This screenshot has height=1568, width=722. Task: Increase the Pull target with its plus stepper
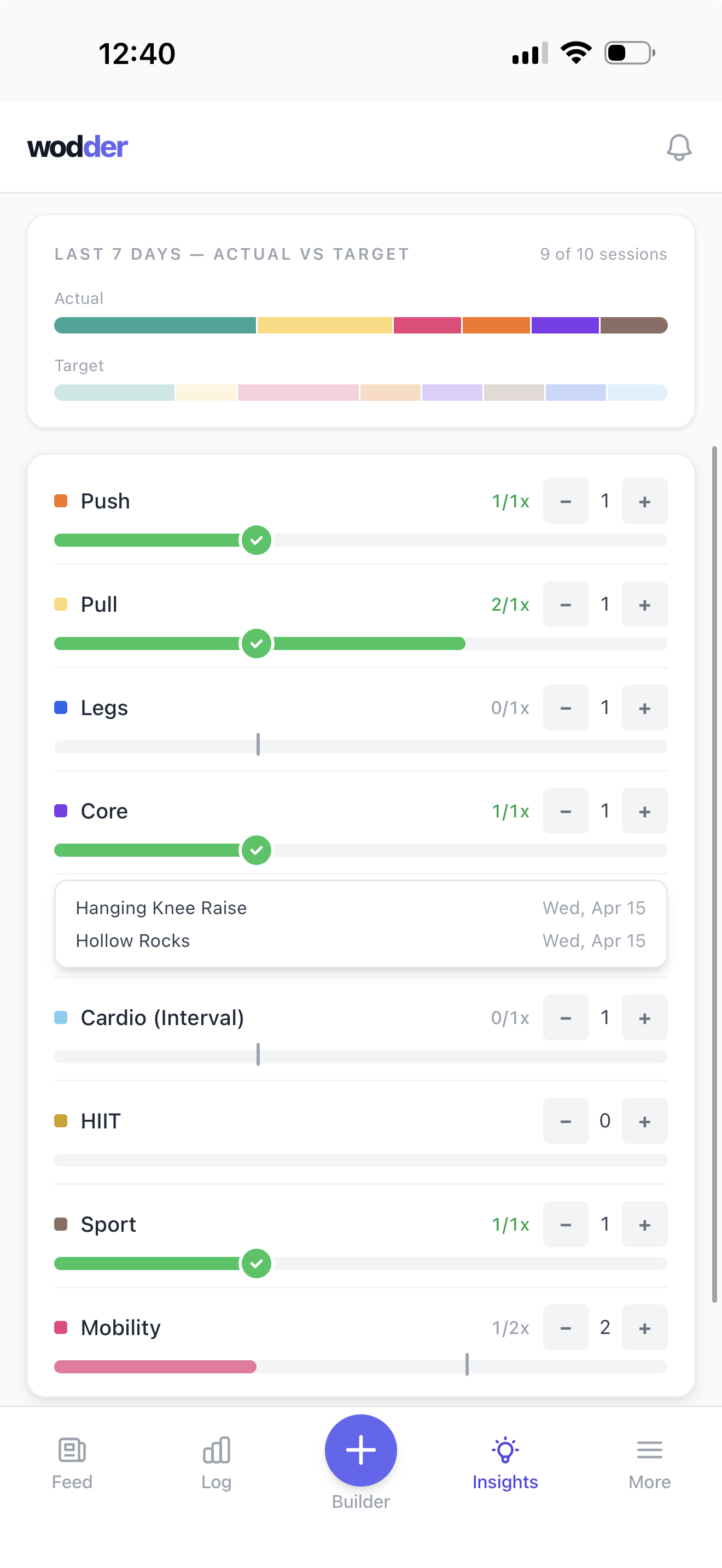click(644, 604)
